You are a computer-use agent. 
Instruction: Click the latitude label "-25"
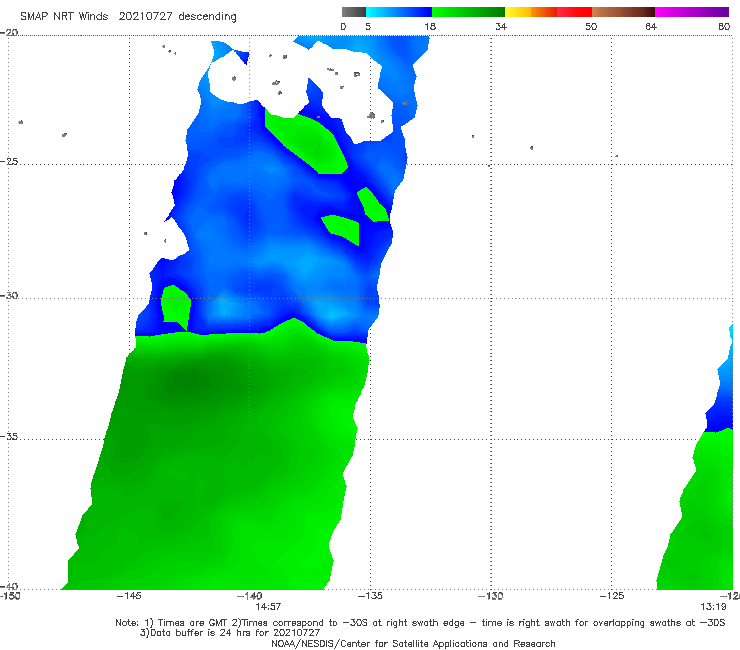pos(9,161)
